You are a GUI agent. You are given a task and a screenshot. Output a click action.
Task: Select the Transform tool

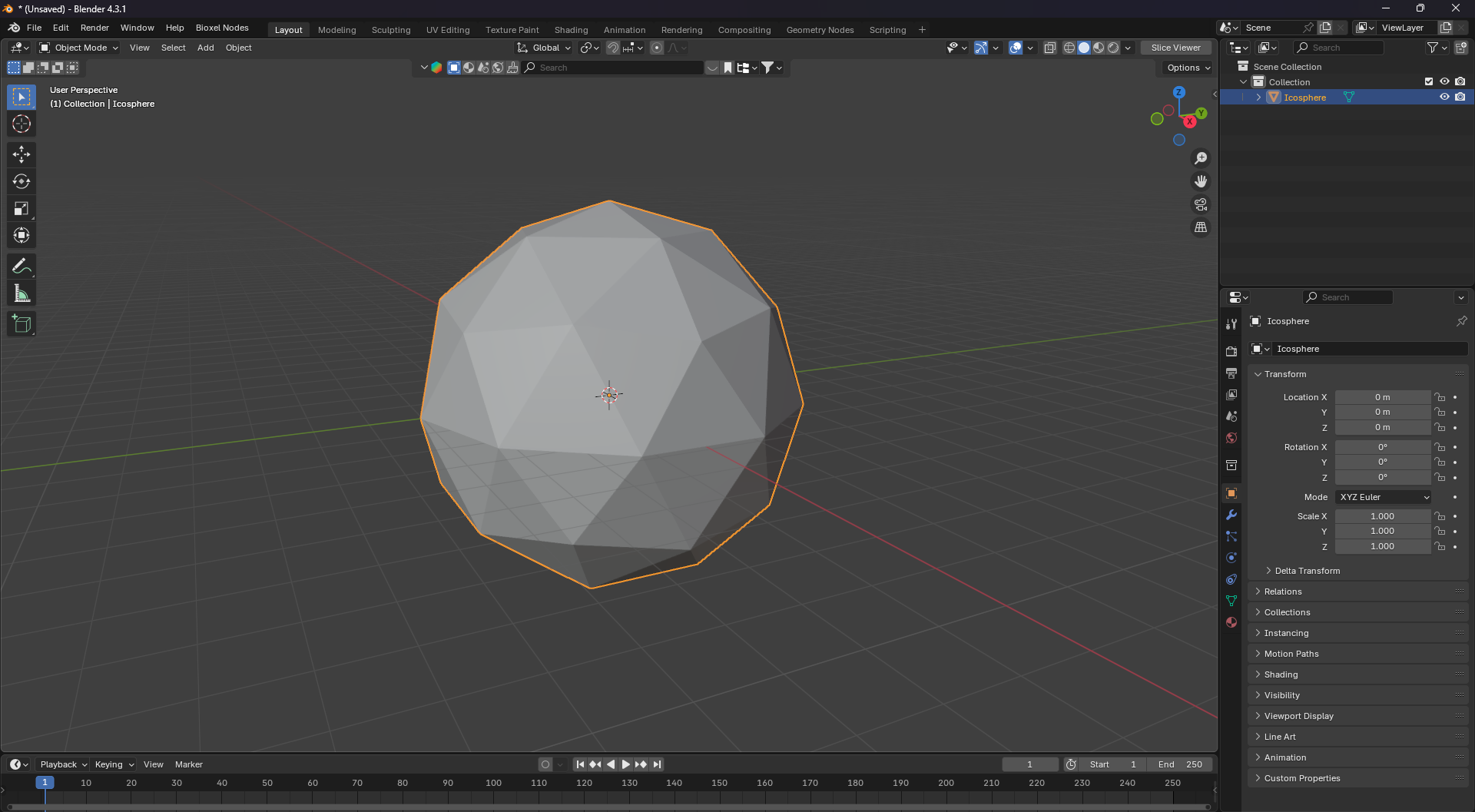(x=22, y=235)
